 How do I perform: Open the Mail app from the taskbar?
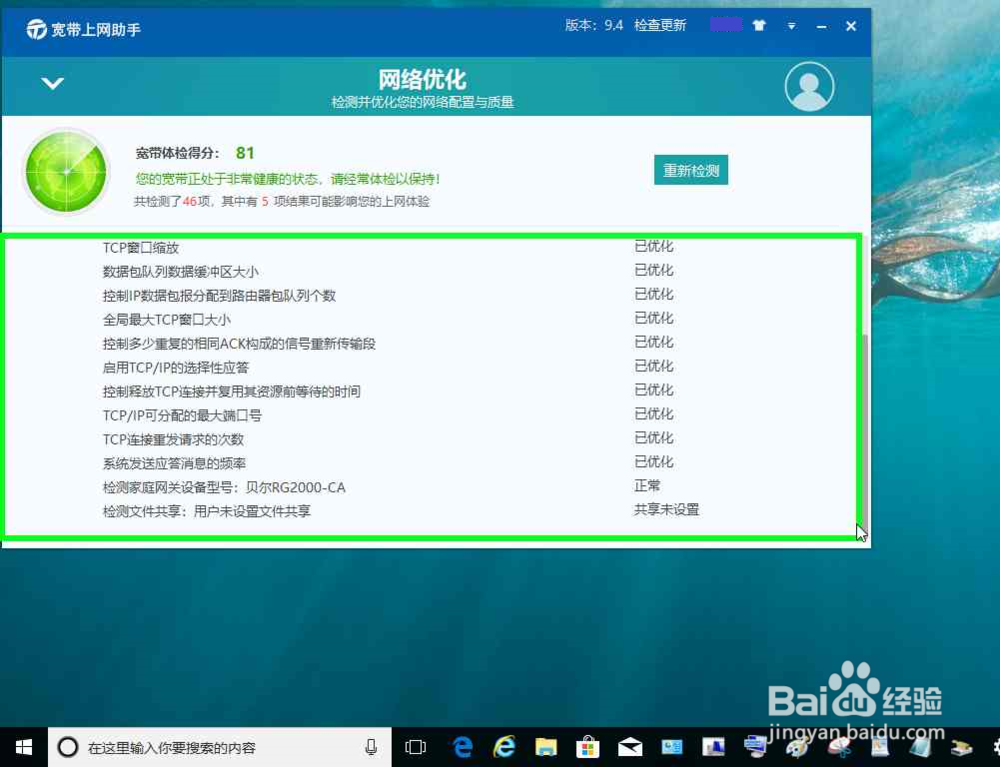[x=630, y=747]
